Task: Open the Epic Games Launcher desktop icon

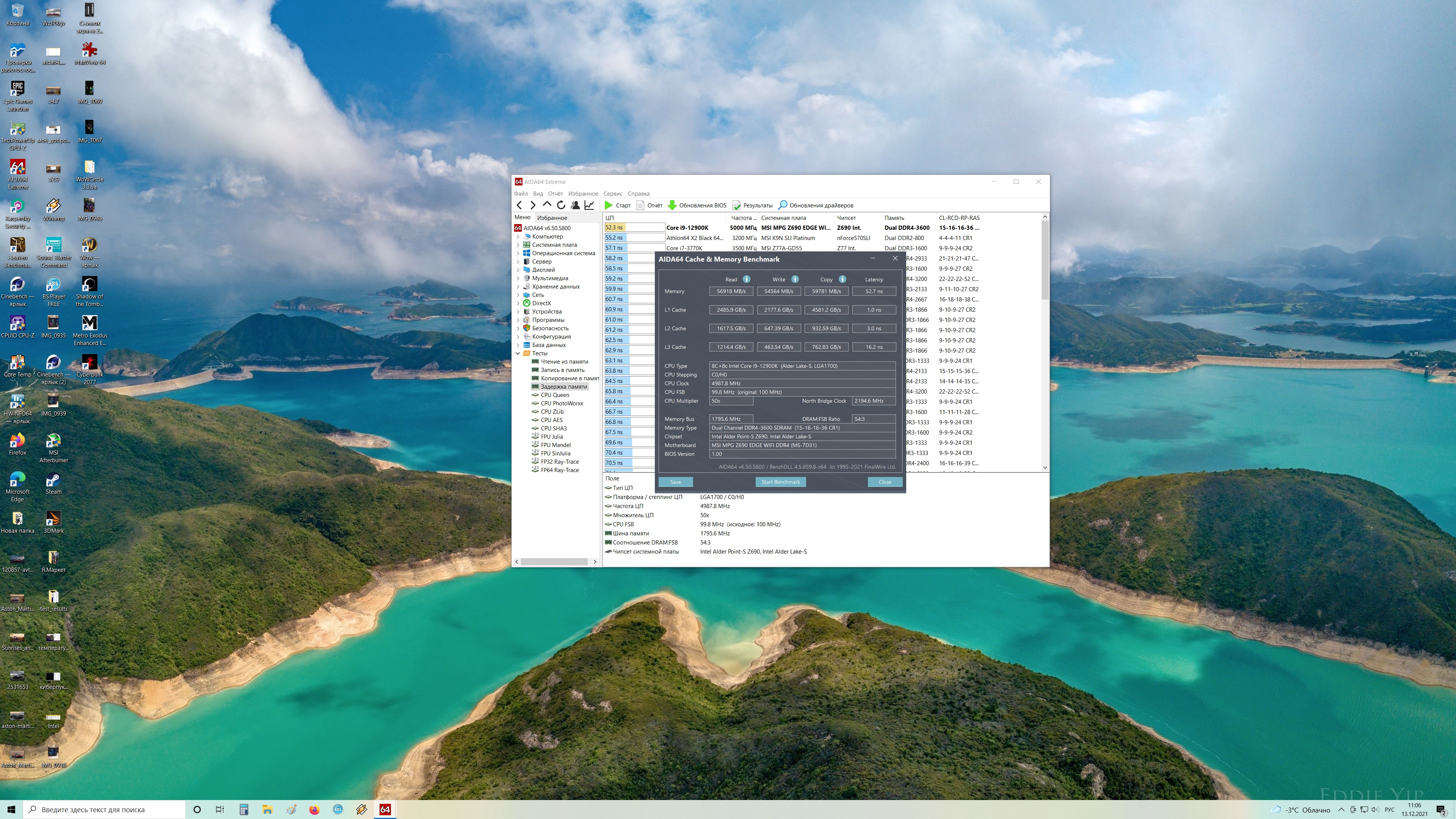Action: [17, 96]
